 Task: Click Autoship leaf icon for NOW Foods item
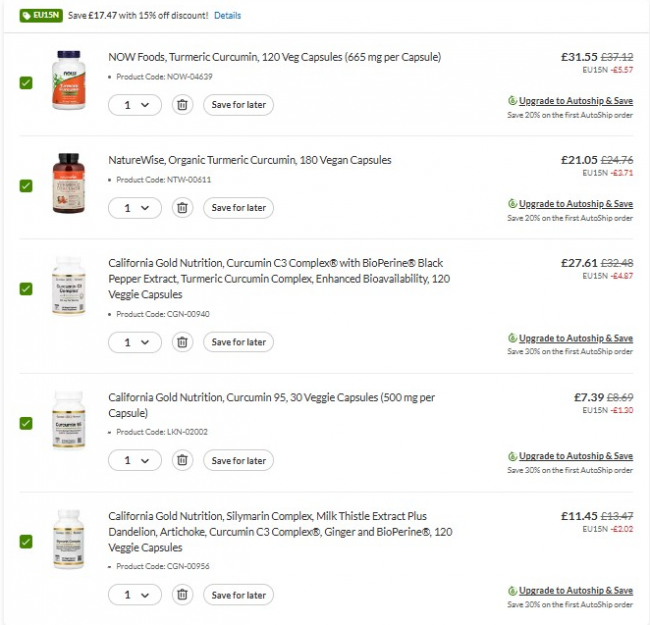point(512,101)
